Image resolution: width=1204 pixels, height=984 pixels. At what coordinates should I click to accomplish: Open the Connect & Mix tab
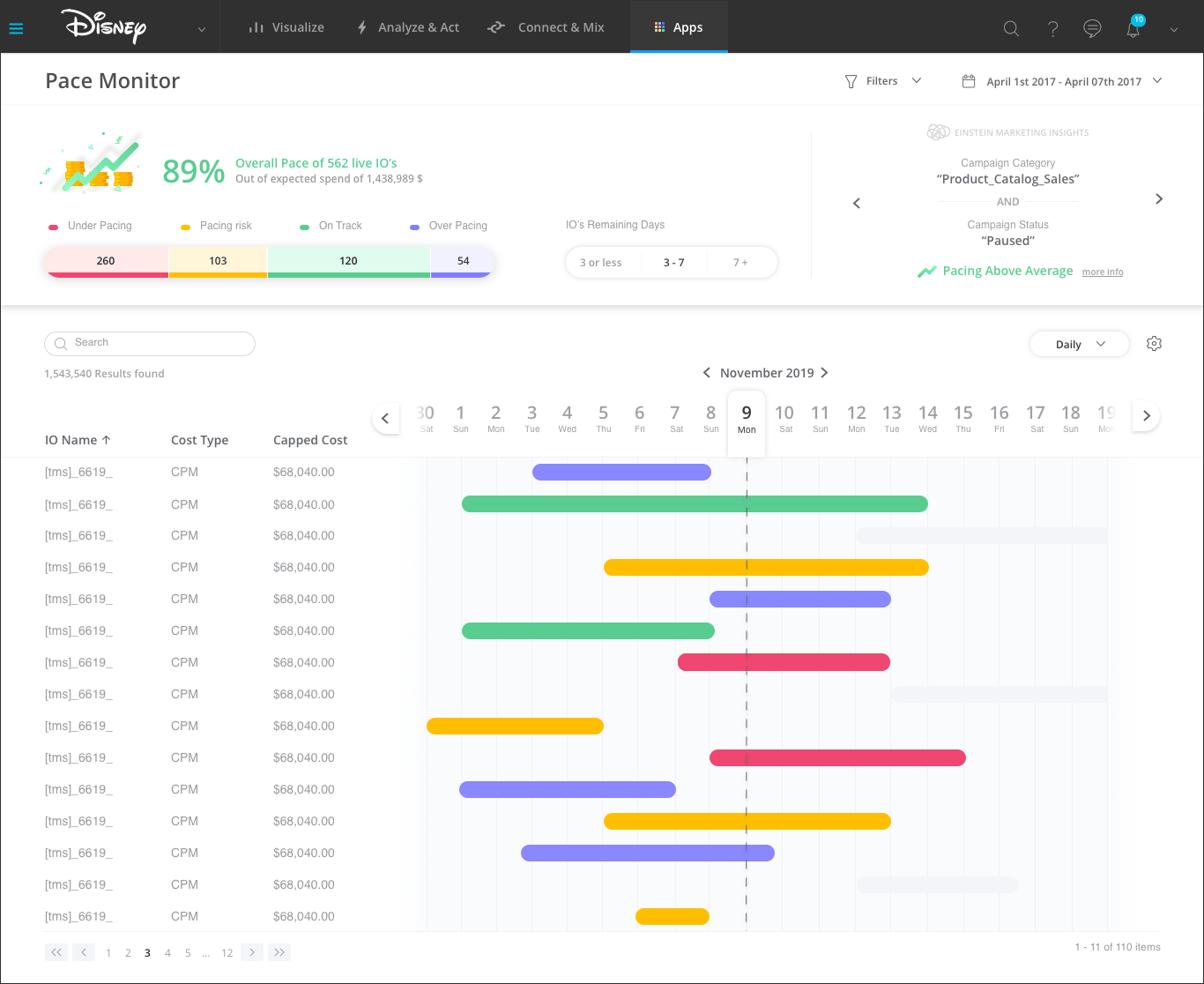546,27
